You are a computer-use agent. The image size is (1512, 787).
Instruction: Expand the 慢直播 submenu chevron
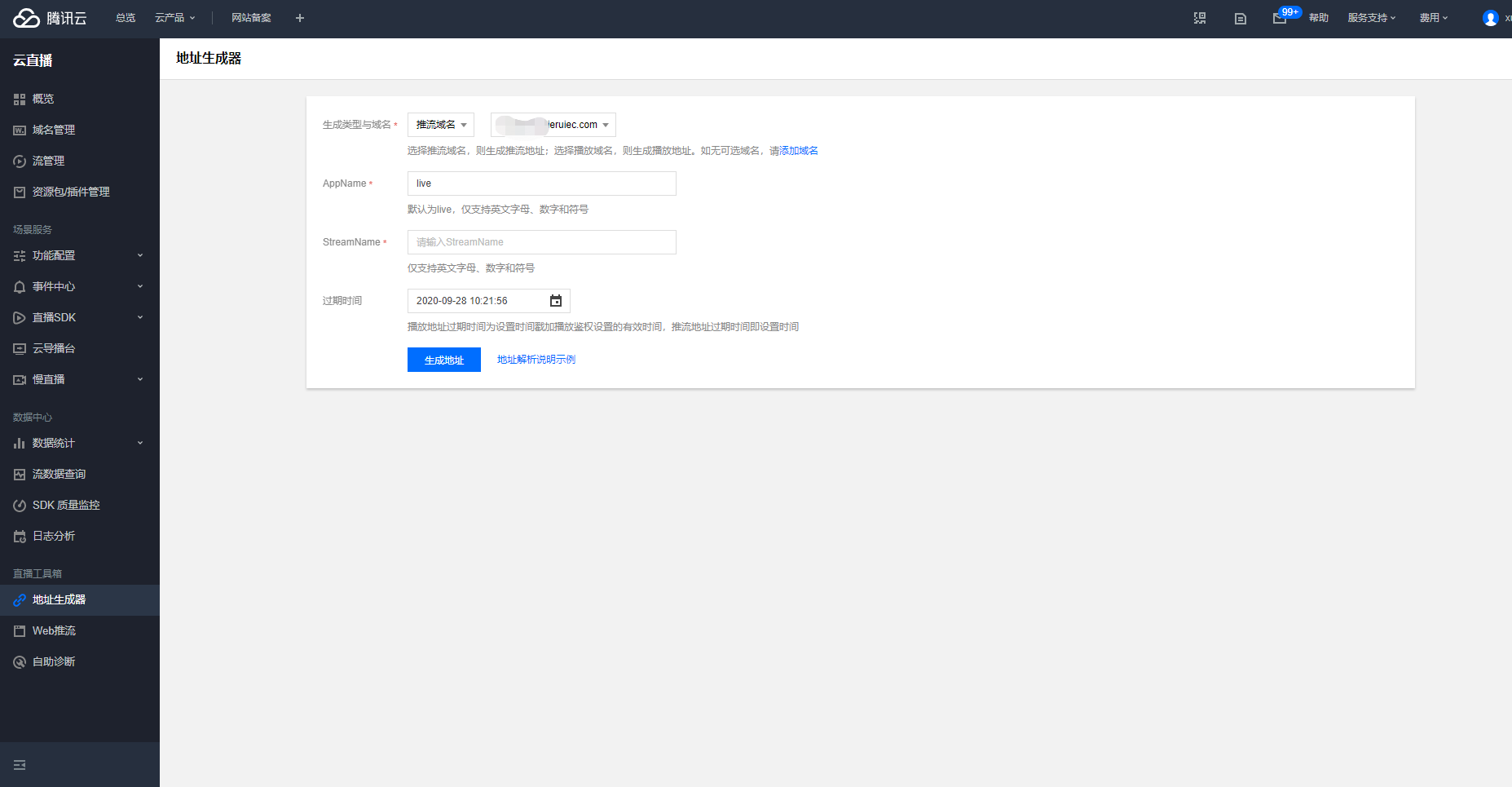(x=140, y=379)
